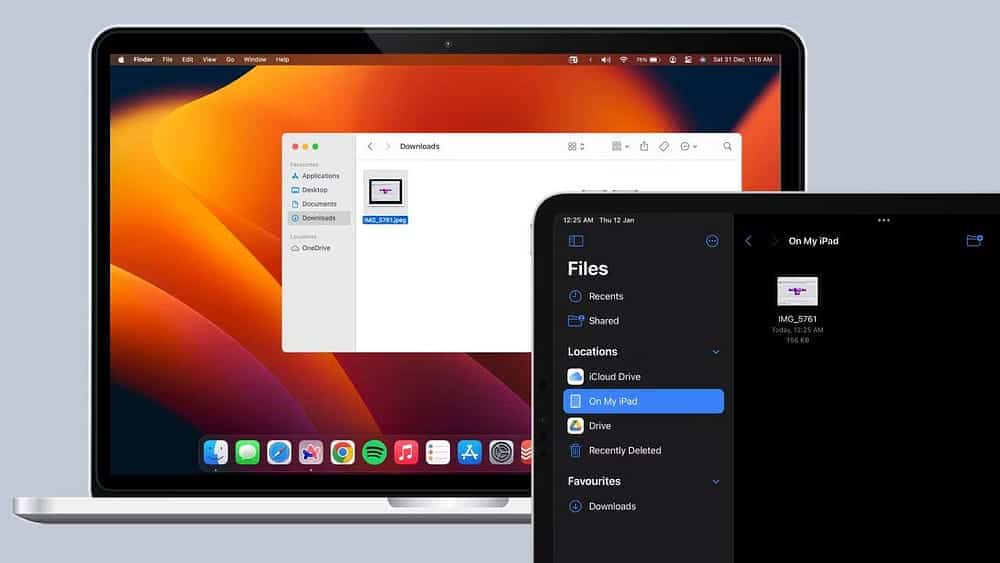Open System Settings in the dock
This screenshot has width=1000, height=563.
[x=501, y=452]
